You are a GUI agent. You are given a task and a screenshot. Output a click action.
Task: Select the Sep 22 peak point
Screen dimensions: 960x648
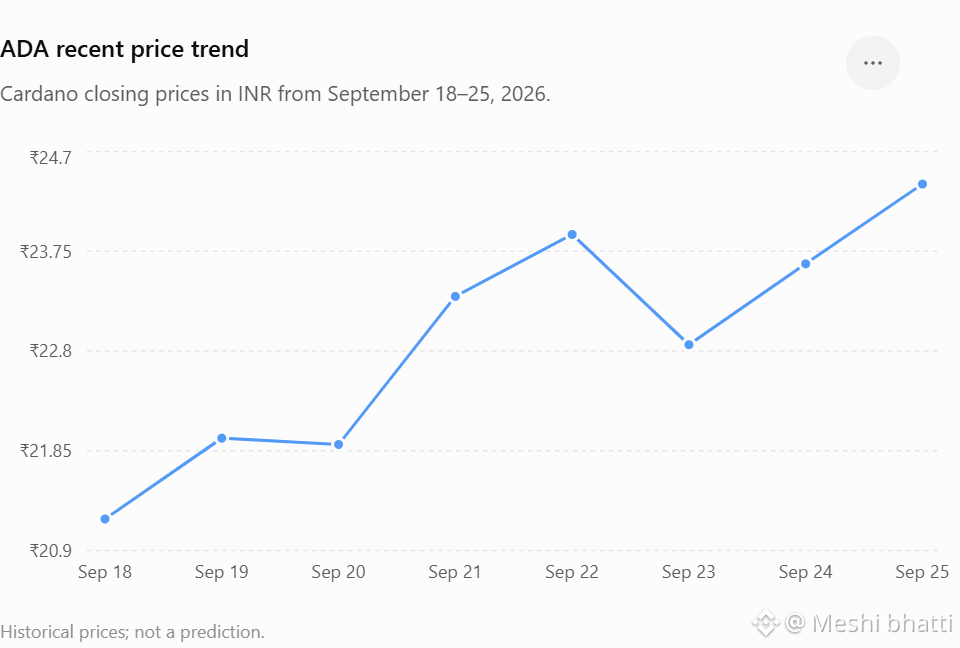click(572, 235)
